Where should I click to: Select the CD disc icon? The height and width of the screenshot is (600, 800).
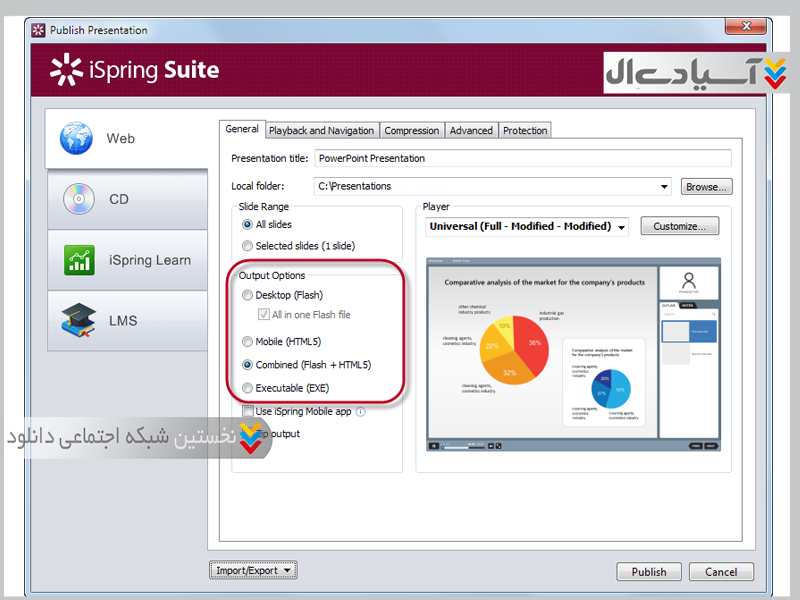click(x=78, y=199)
